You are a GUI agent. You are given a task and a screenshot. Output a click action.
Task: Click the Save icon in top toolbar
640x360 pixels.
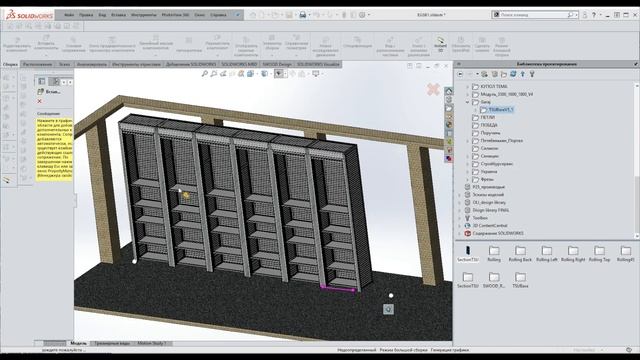[x=289, y=15]
